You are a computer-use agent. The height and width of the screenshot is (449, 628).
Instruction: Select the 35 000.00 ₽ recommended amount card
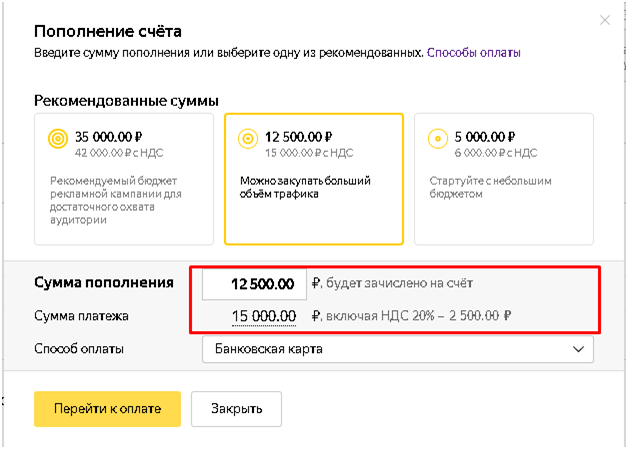tap(124, 179)
